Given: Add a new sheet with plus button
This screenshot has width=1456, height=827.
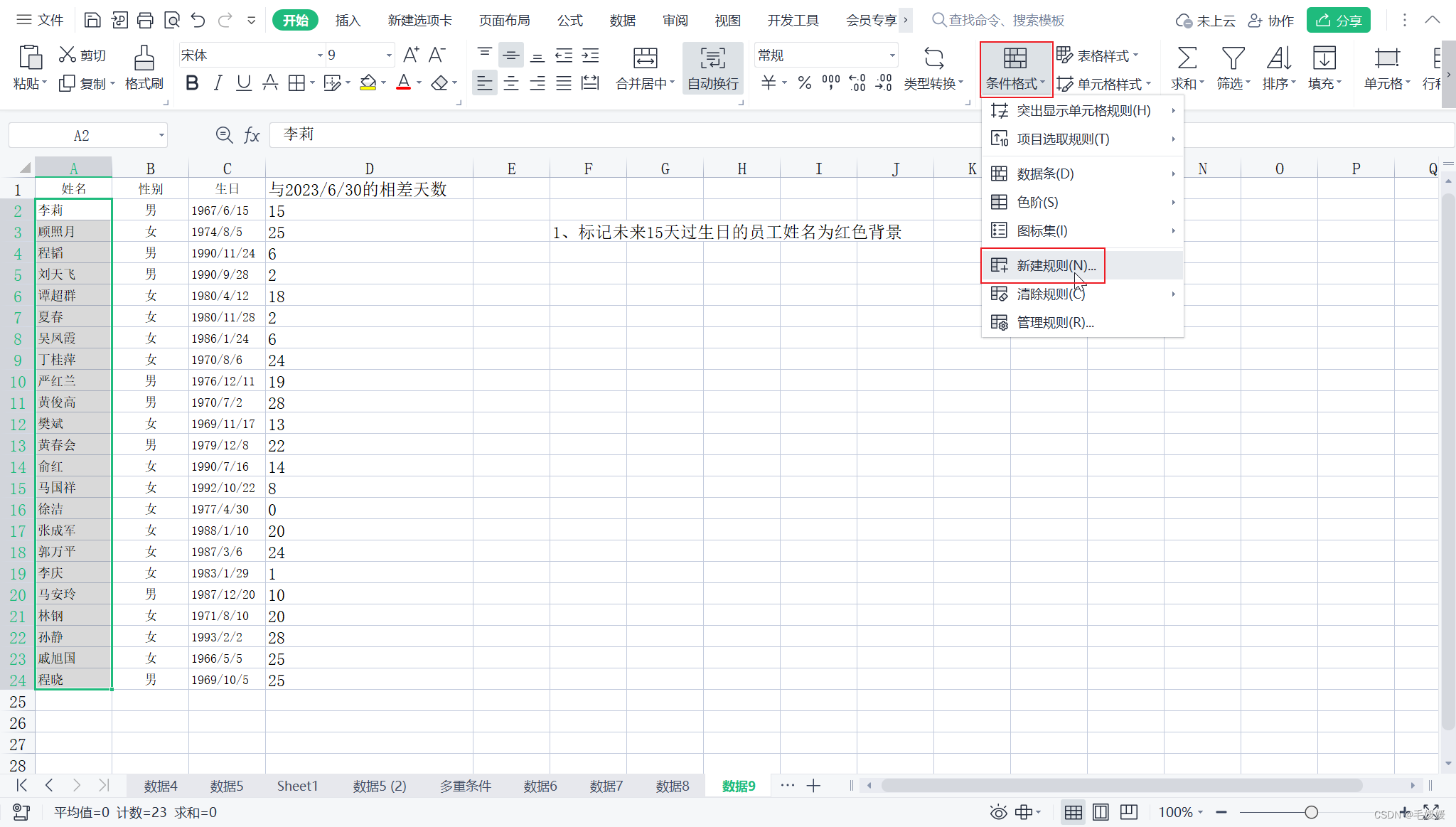Looking at the screenshot, I should 813,786.
